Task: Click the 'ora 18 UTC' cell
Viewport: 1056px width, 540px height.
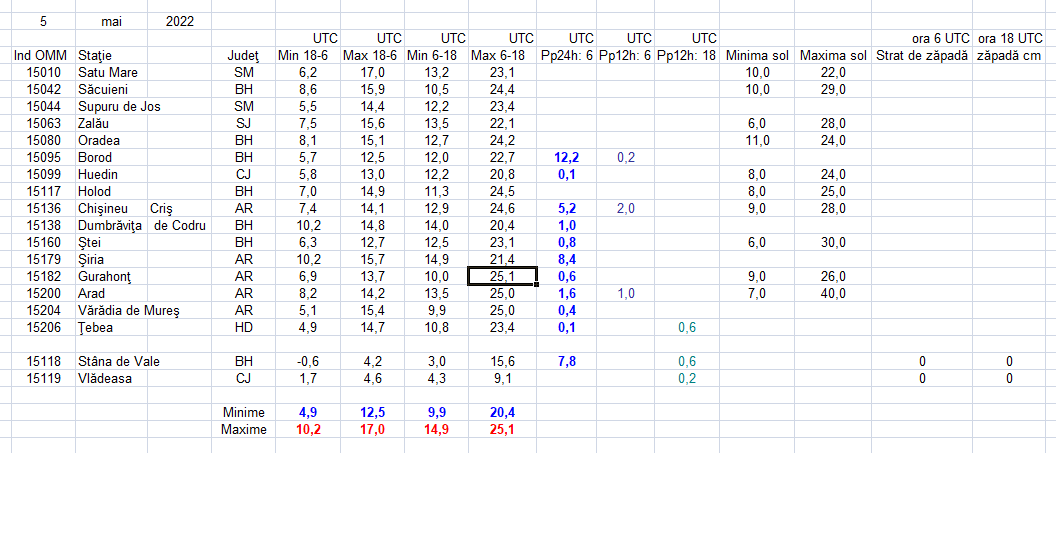Action: click(1009, 38)
